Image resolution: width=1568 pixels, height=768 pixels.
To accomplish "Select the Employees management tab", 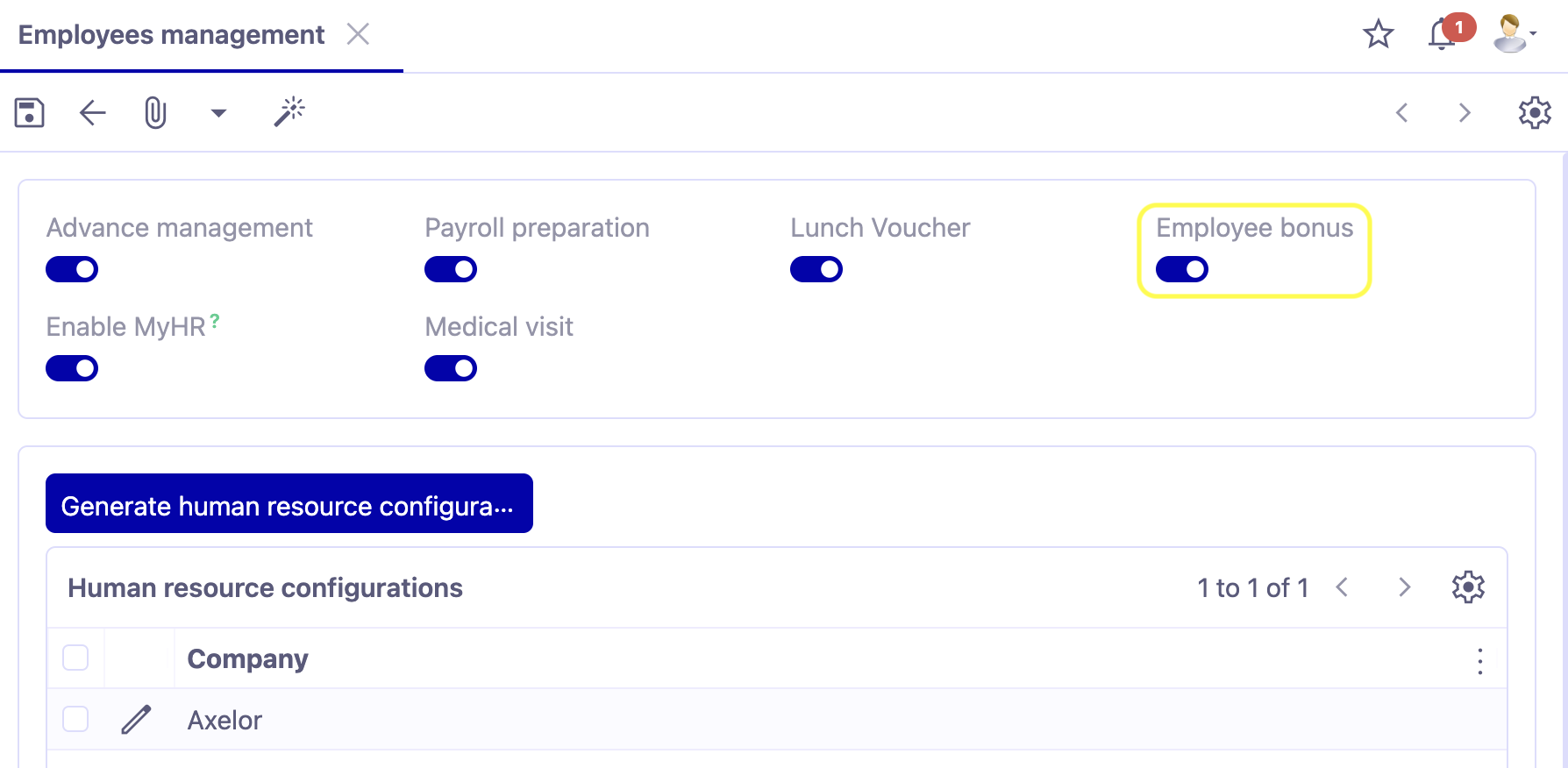I will [171, 35].
